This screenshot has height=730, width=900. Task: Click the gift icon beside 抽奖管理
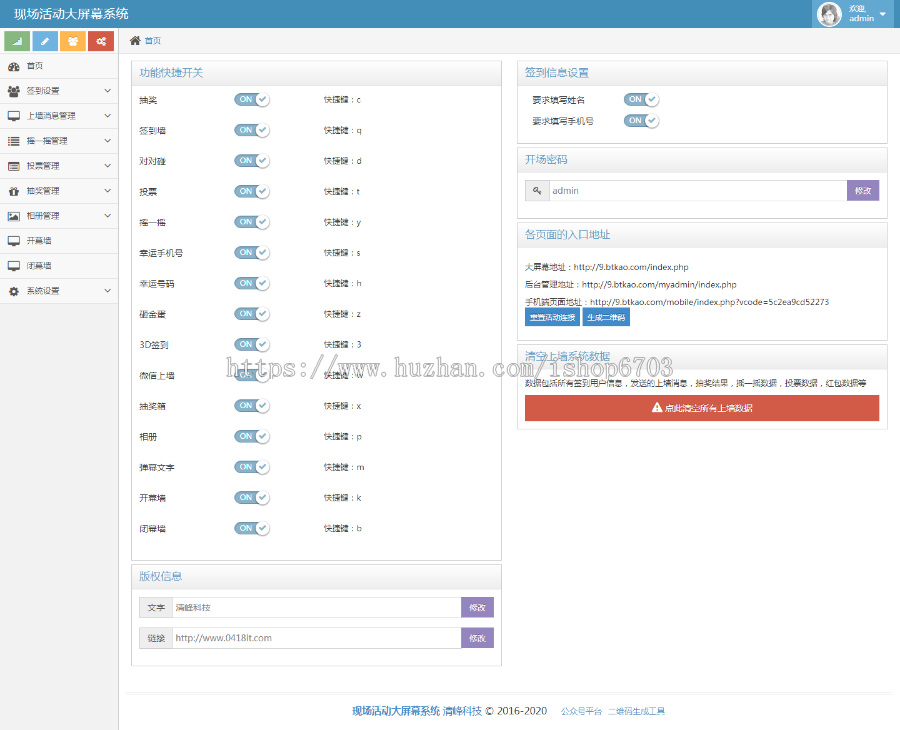coord(14,191)
